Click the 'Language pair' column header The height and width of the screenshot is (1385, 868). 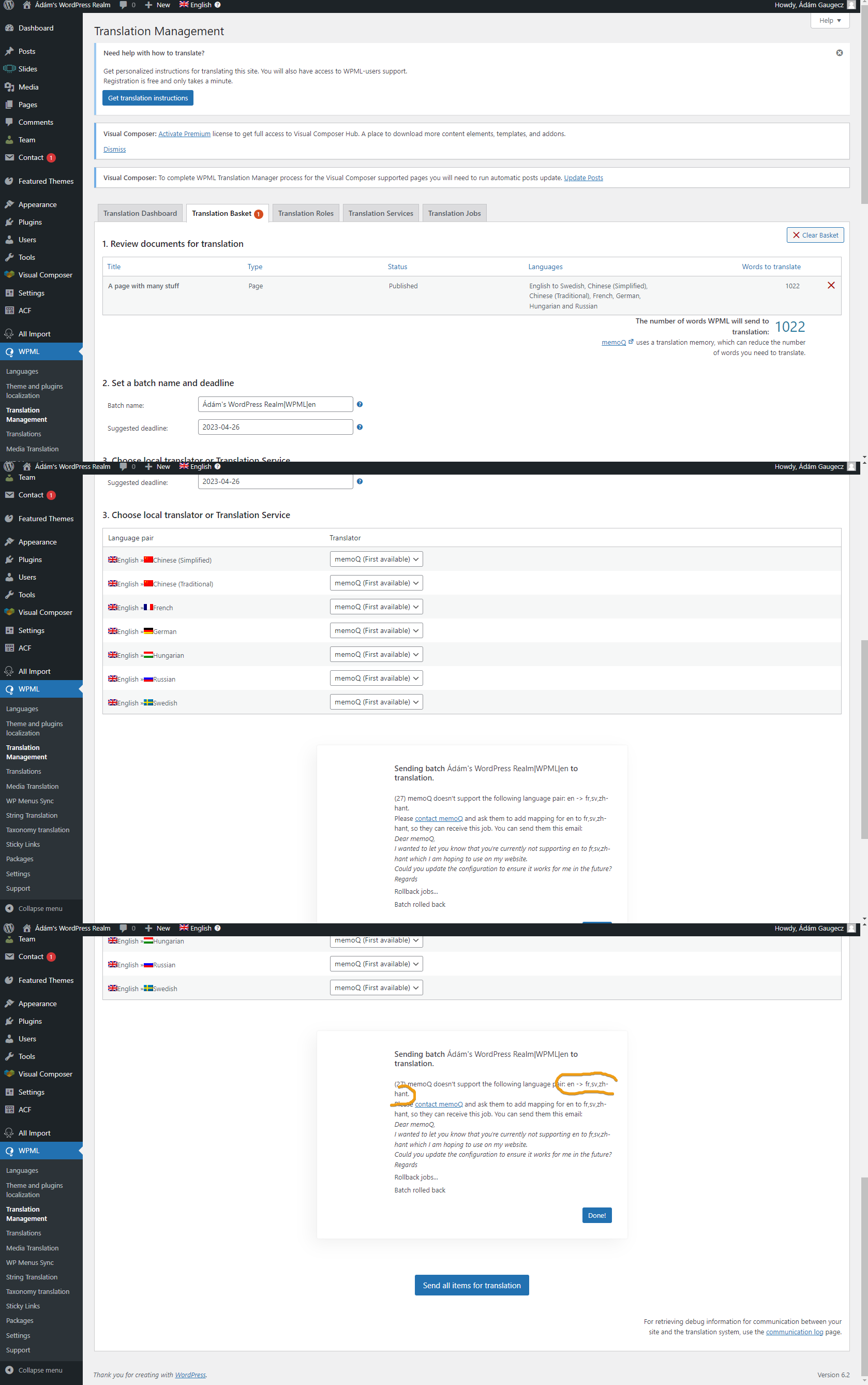(x=131, y=538)
